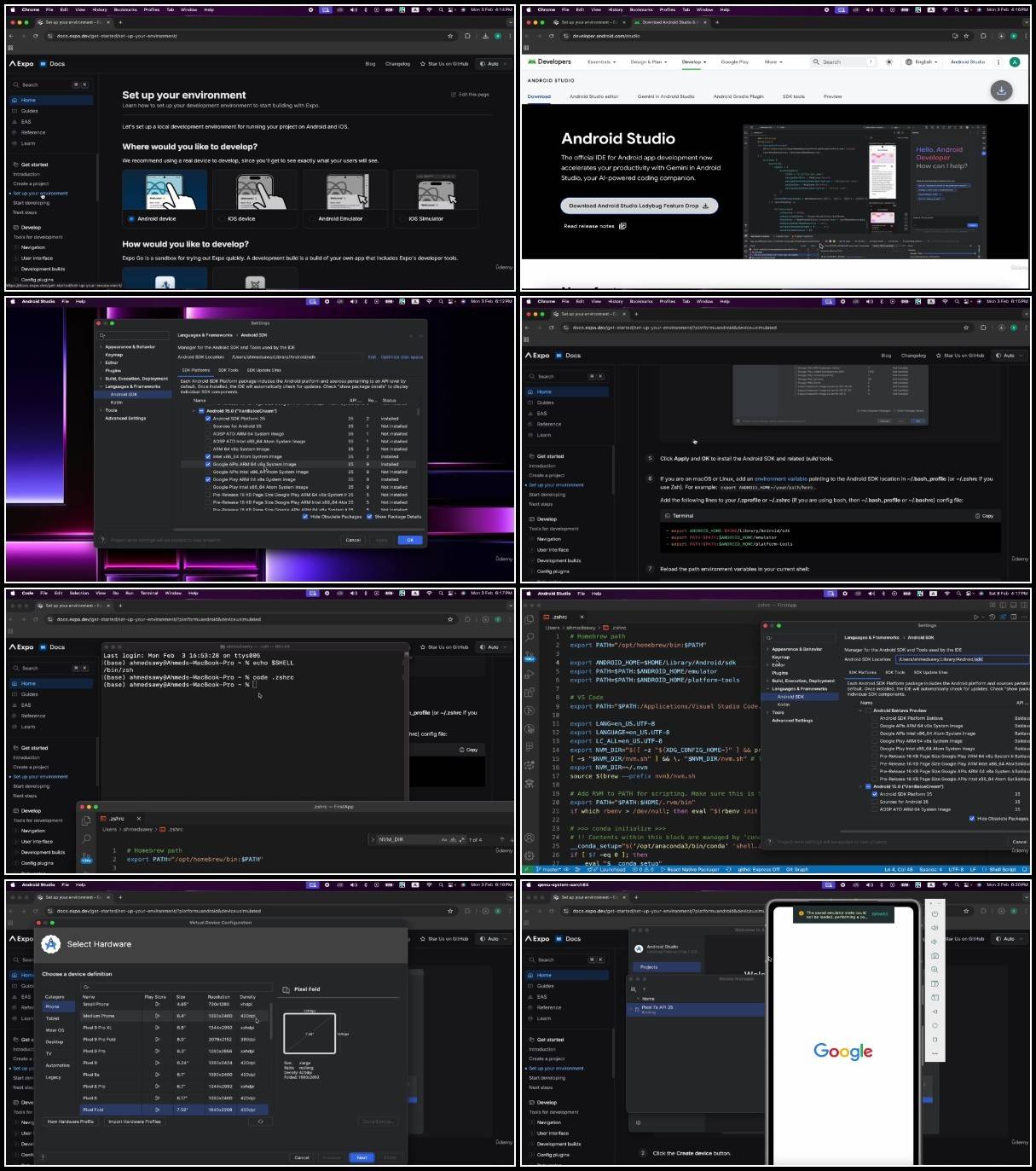The width and height of the screenshot is (1036, 1171).
Task: Dismiss the emulator saved state warning
Action: coord(879,913)
